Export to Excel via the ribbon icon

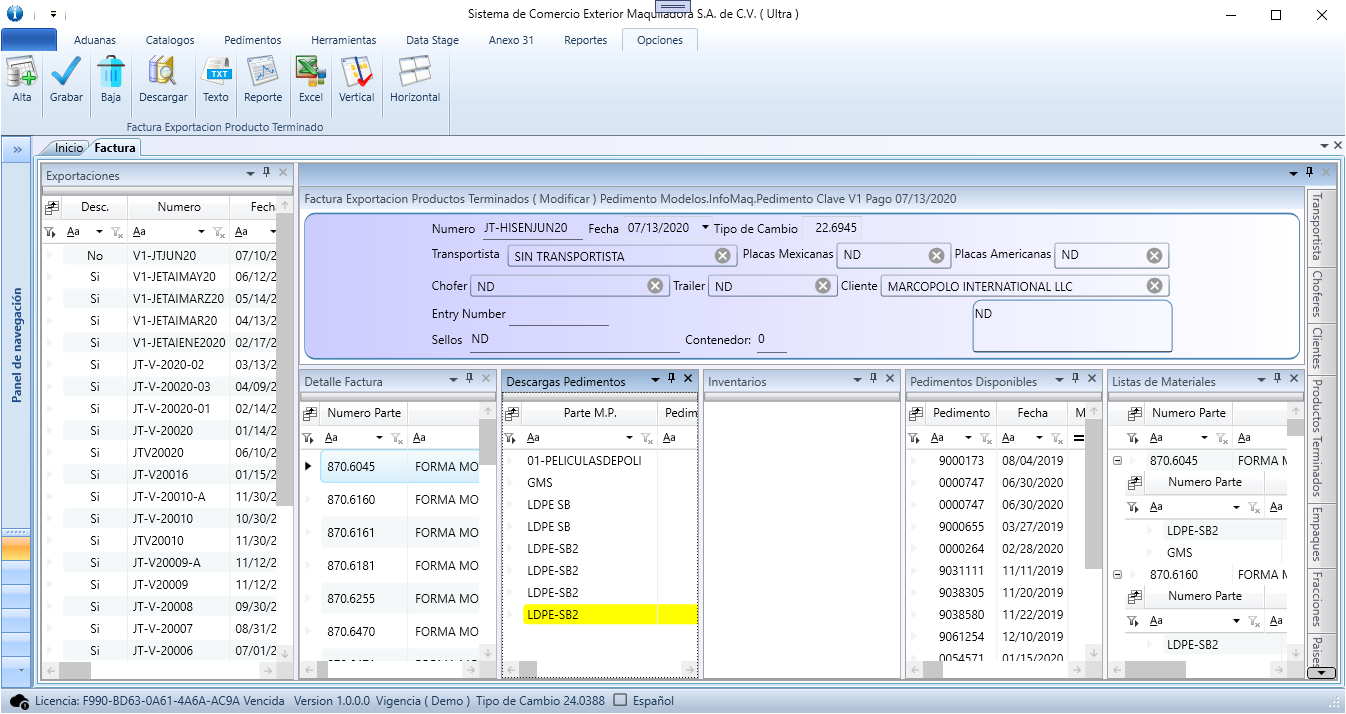310,74
